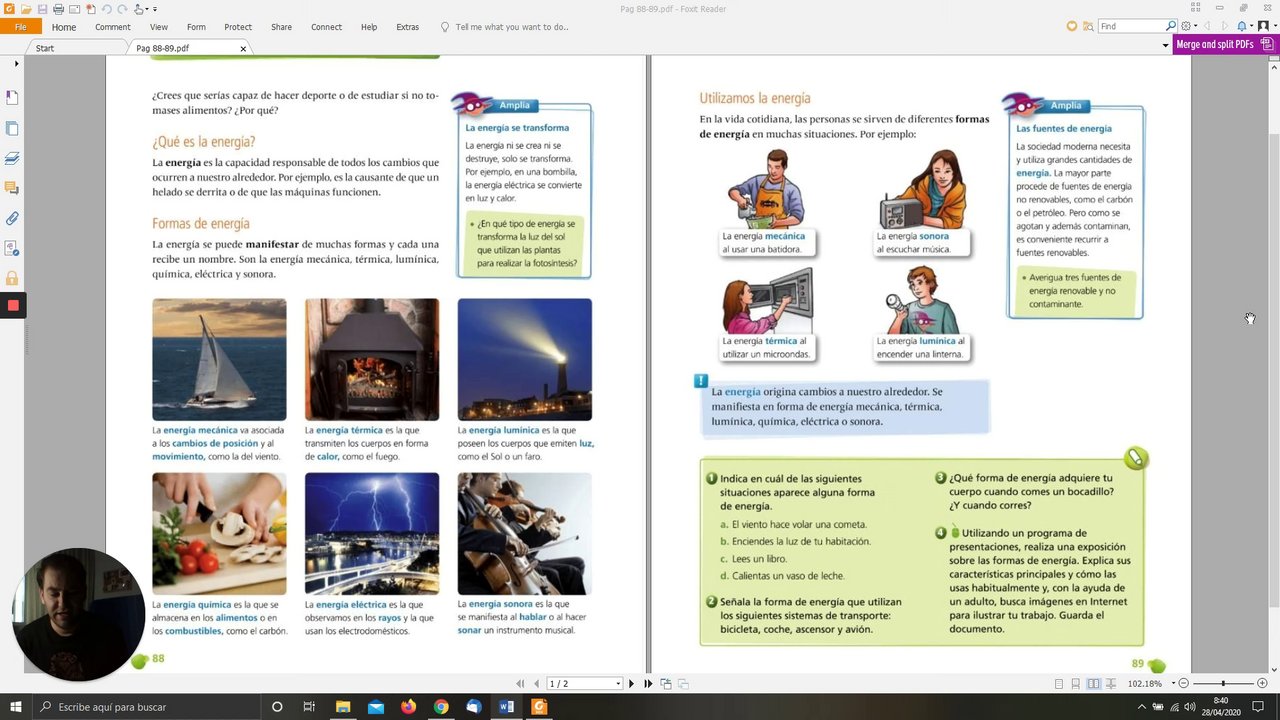Open the Bookmarks panel icon
This screenshot has width=1280, height=720.
coord(12,97)
